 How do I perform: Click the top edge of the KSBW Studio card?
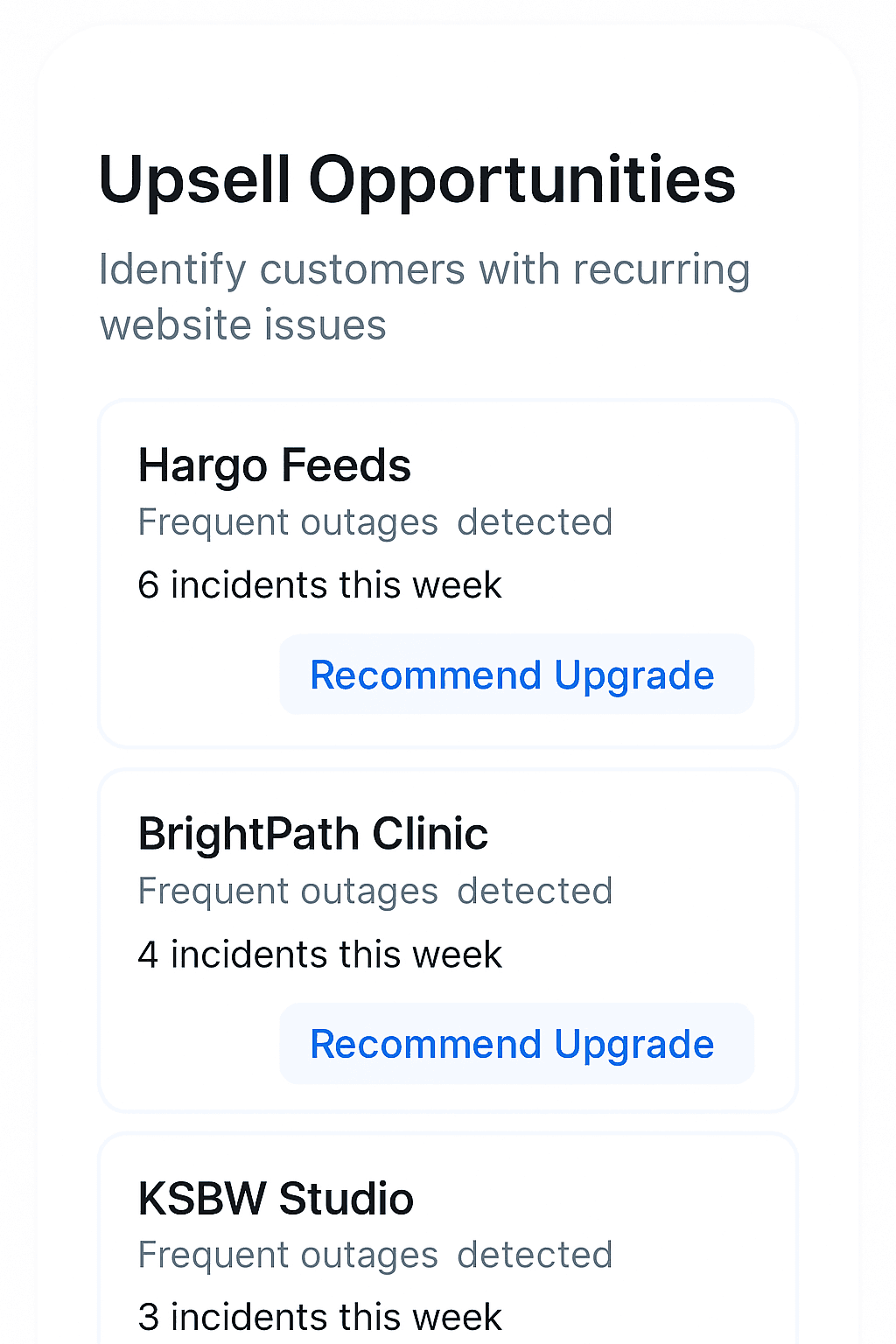coord(448,1135)
